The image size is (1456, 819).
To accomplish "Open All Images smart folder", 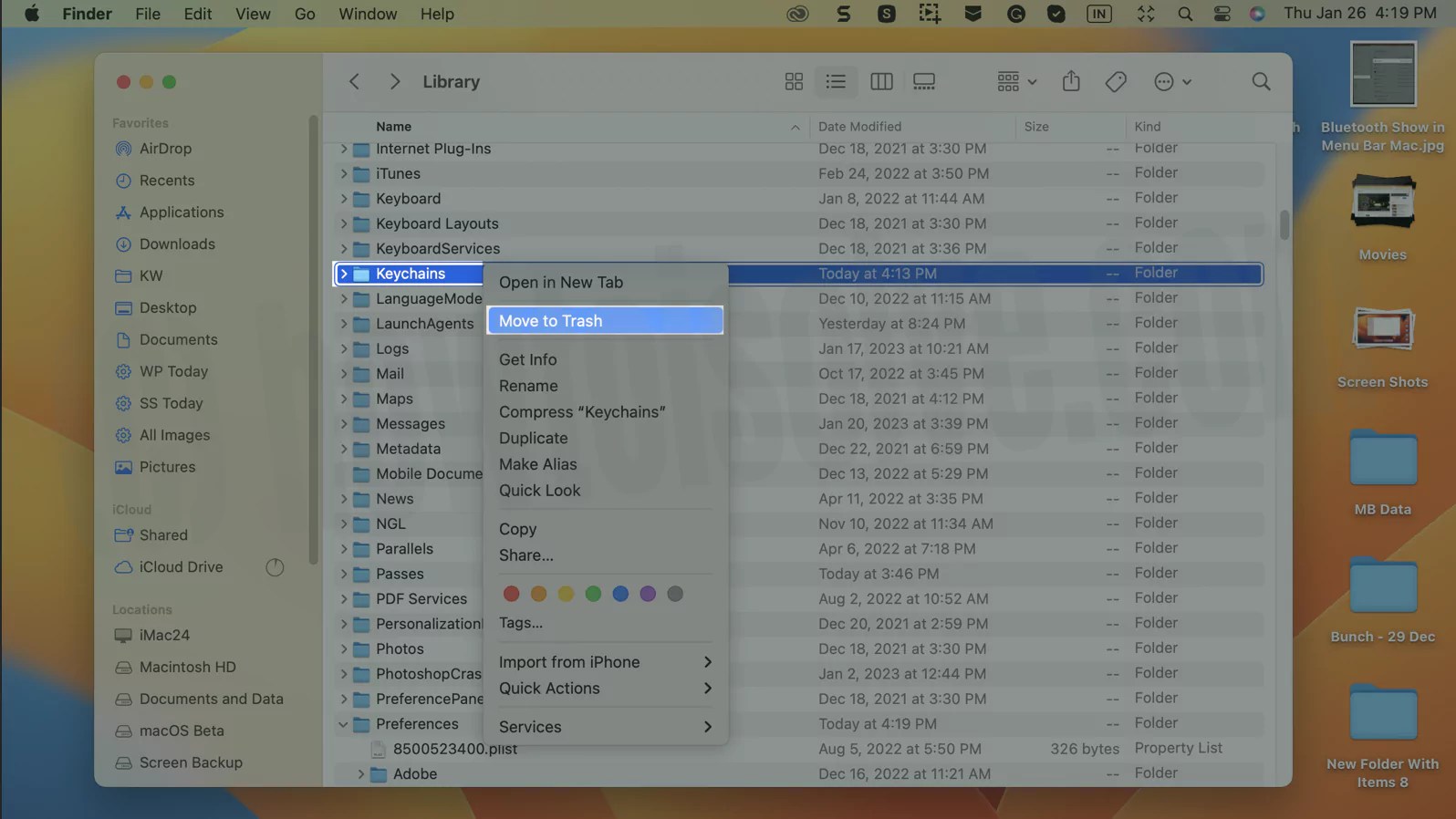I will click(174, 435).
